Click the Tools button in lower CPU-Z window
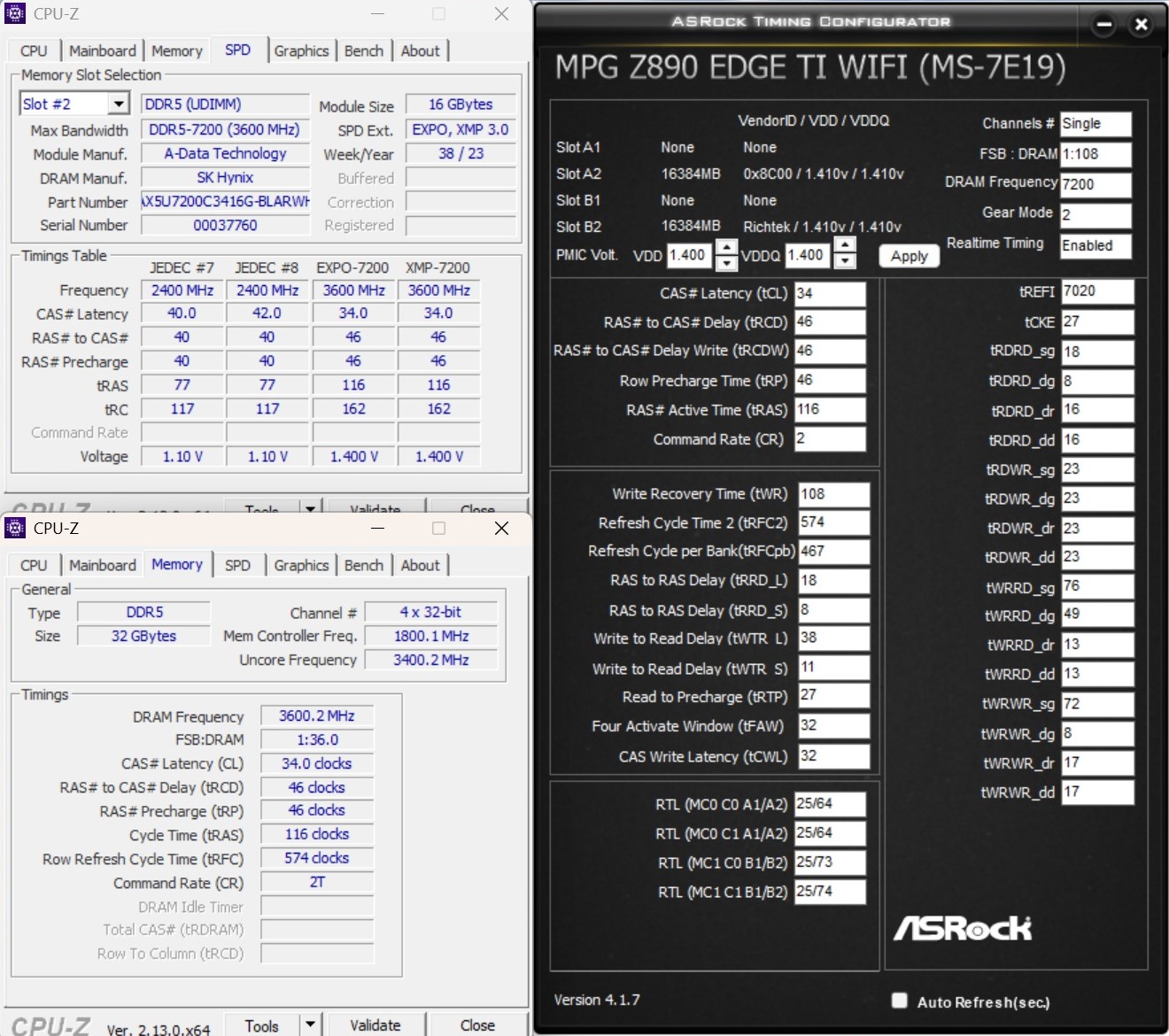The image size is (1169, 1036). click(262, 1024)
